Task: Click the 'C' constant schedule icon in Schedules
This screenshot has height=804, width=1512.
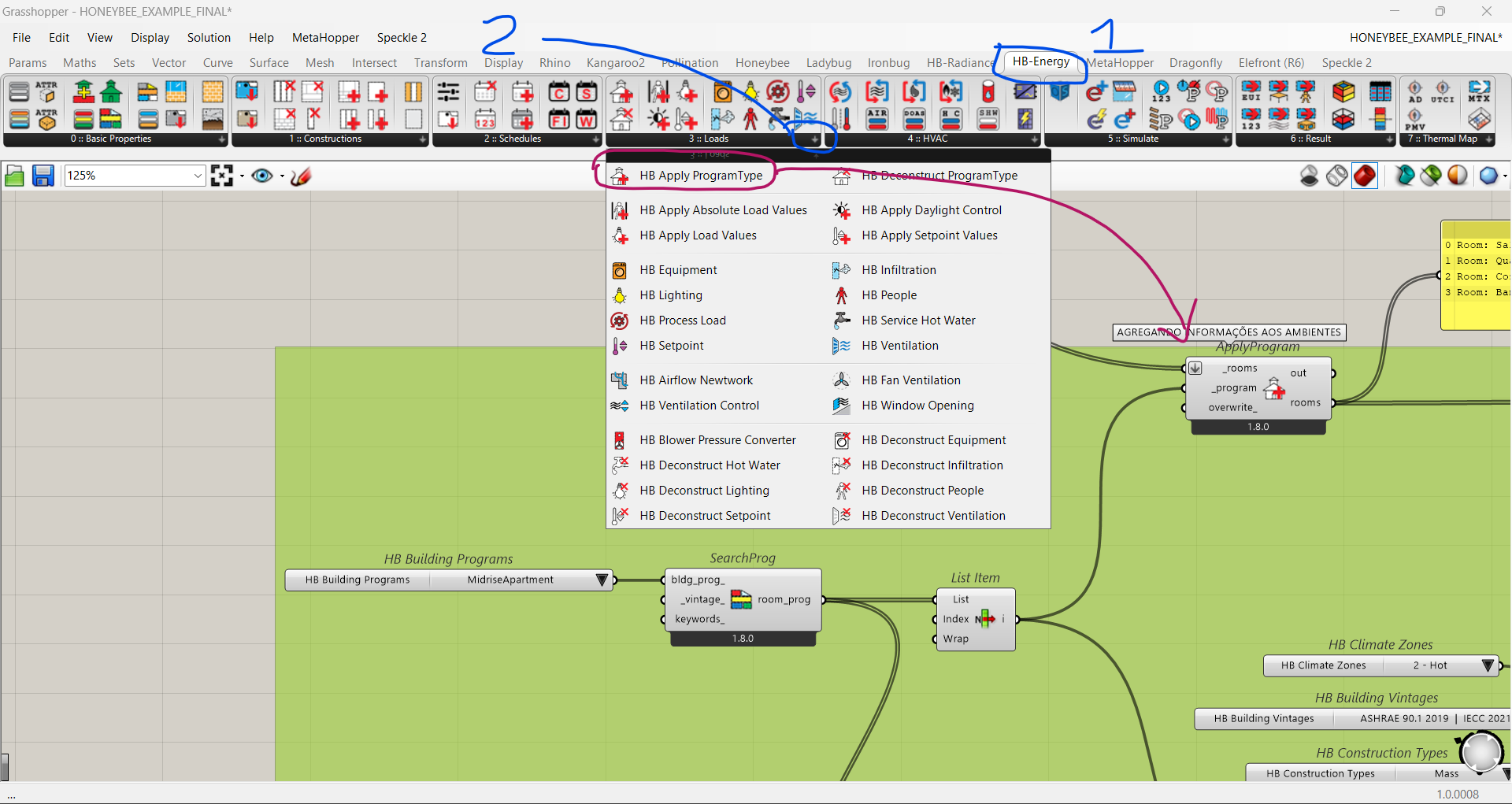Action: (559, 93)
